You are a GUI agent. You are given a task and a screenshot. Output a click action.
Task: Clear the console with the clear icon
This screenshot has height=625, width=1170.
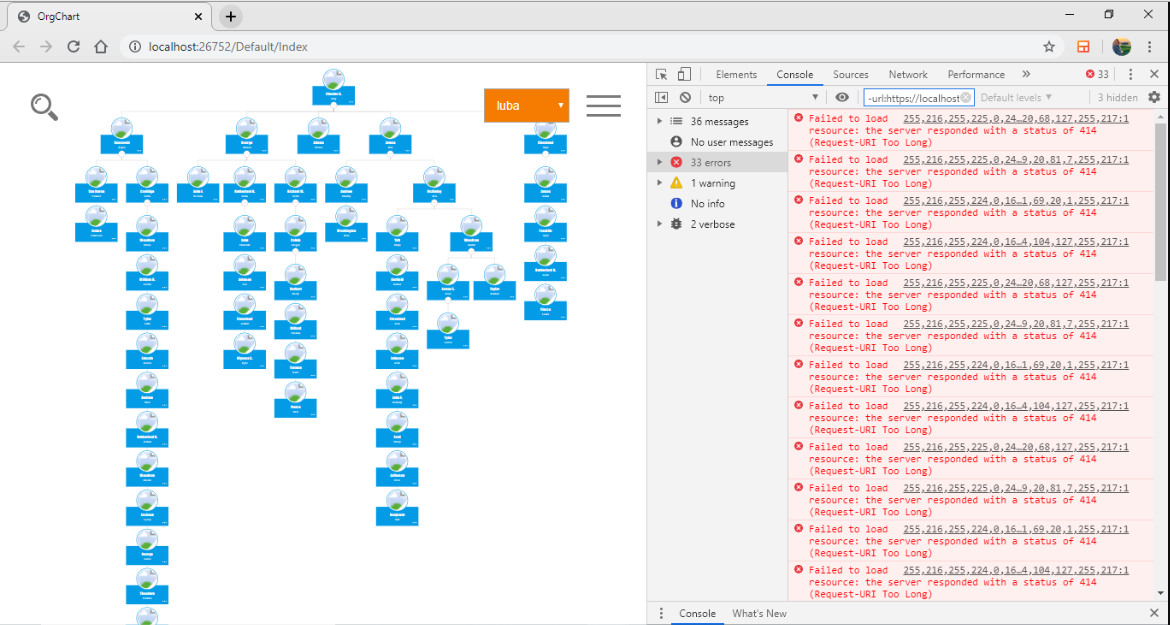click(x=685, y=97)
